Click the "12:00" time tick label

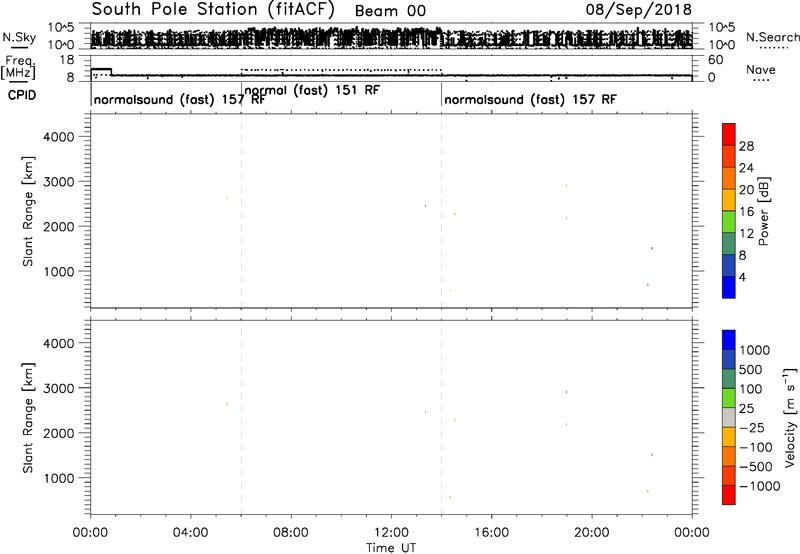pos(391,533)
